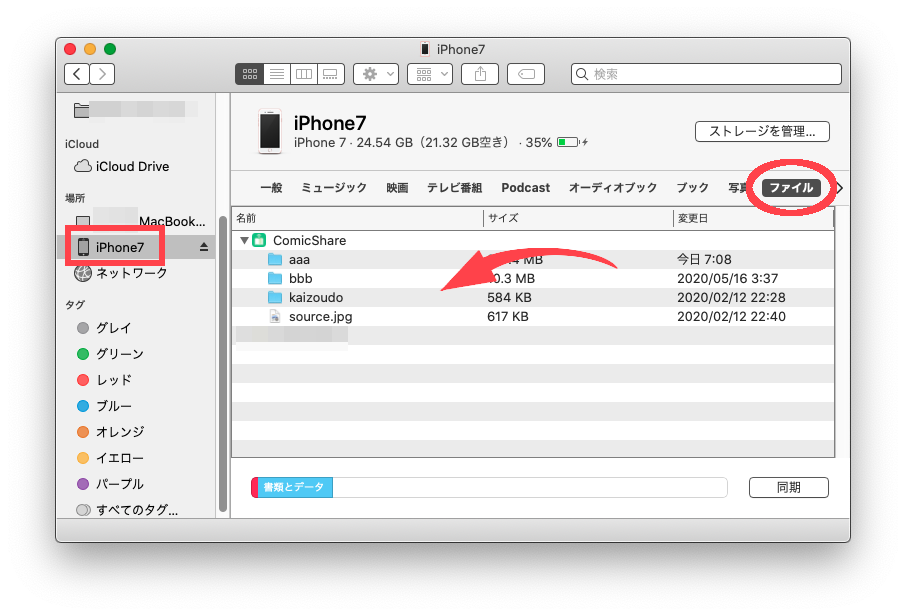
Task: Select the ComicShare app icon
Action: click(259, 240)
